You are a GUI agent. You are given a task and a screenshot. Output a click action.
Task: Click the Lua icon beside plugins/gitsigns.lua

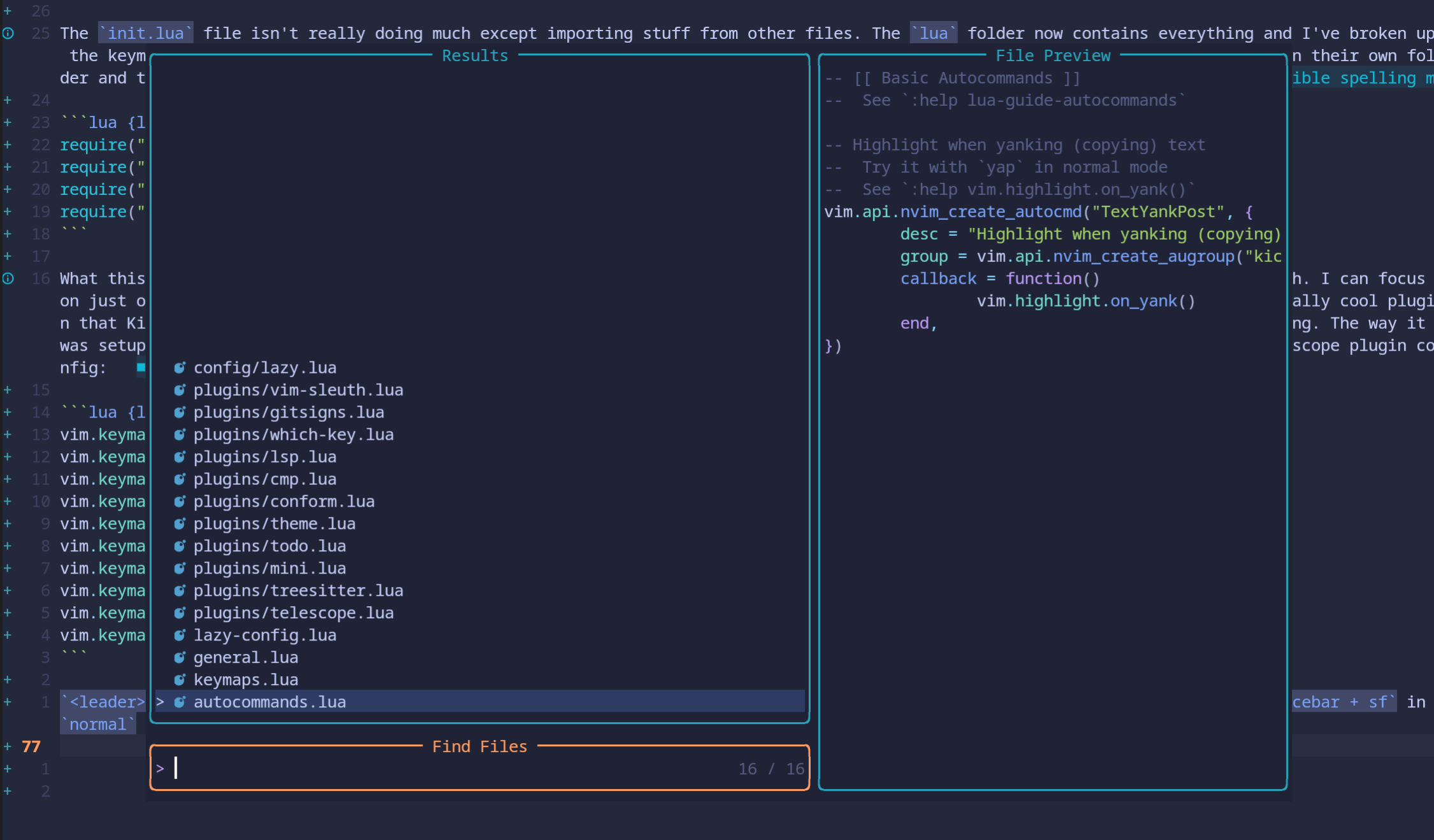(180, 412)
